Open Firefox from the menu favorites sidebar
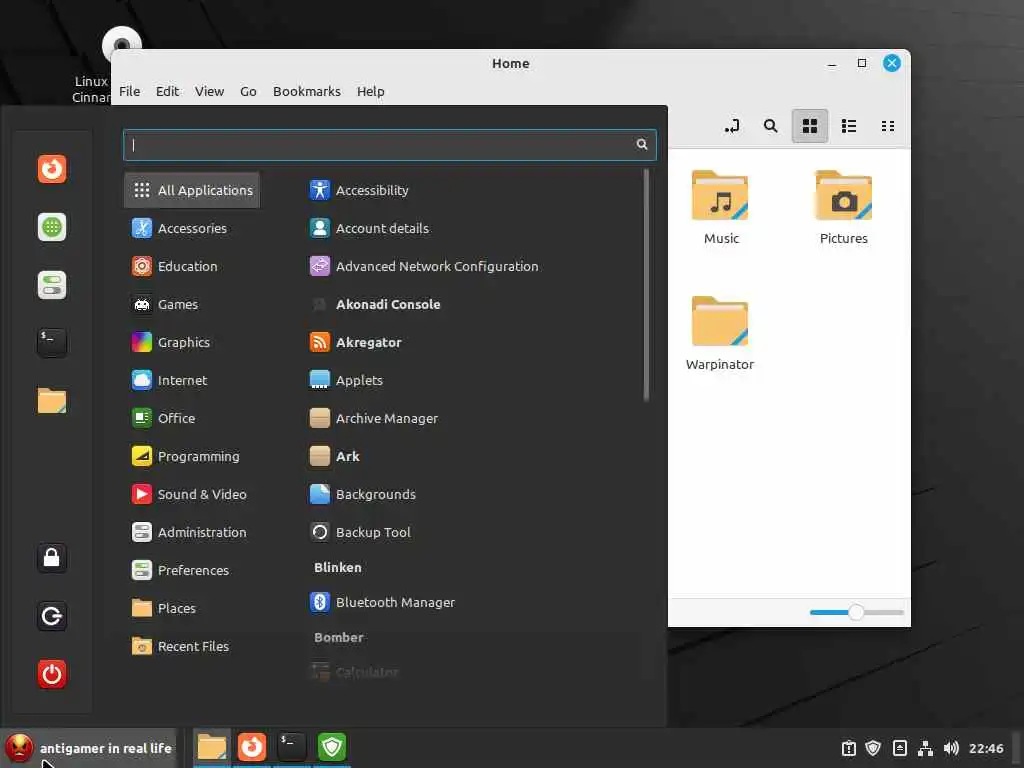The width and height of the screenshot is (1024, 768). [x=52, y=169]
